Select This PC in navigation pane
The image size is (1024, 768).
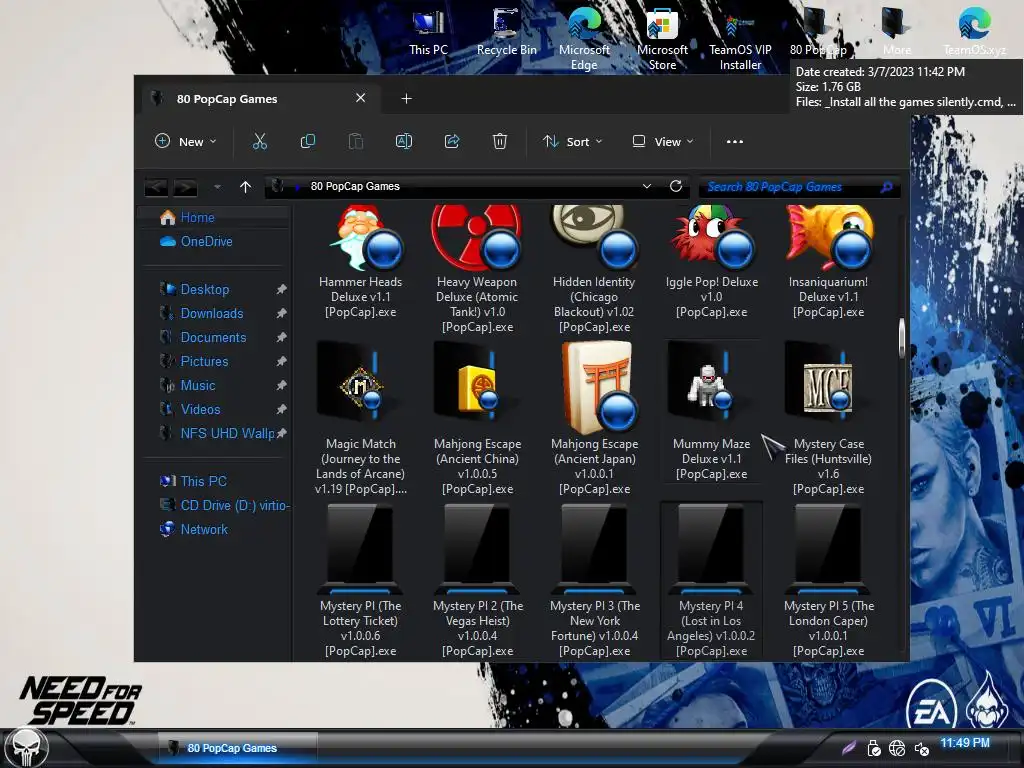193,481
